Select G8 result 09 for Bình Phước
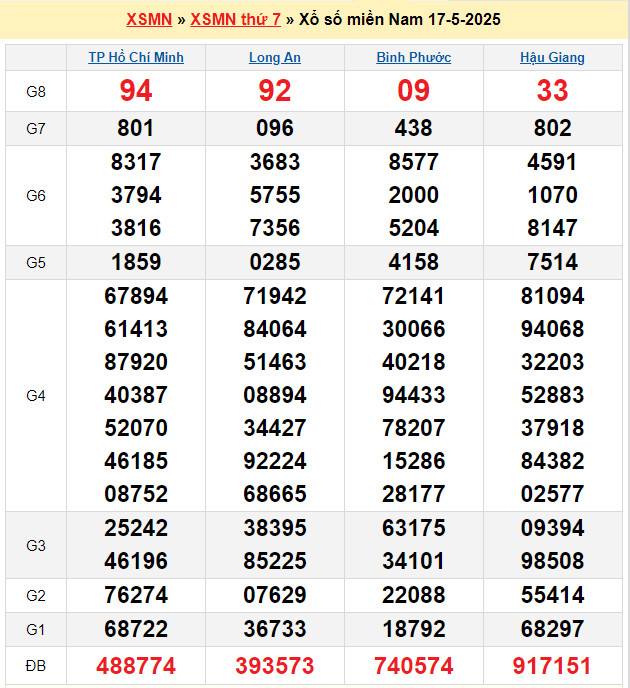Image resolution: width=630 pixels, height=688 pixels. click(x=414, y=91)
